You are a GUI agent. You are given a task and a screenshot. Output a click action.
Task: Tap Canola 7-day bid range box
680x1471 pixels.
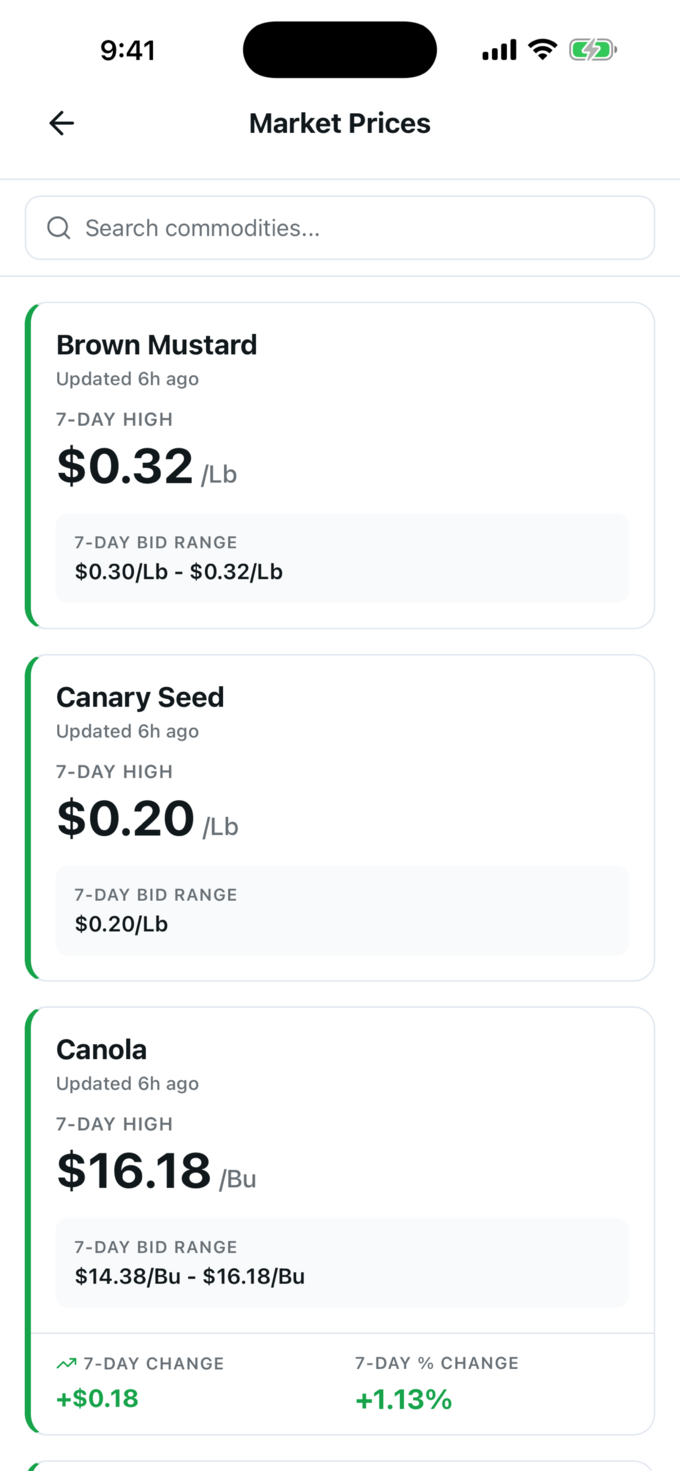point(342,1262)
